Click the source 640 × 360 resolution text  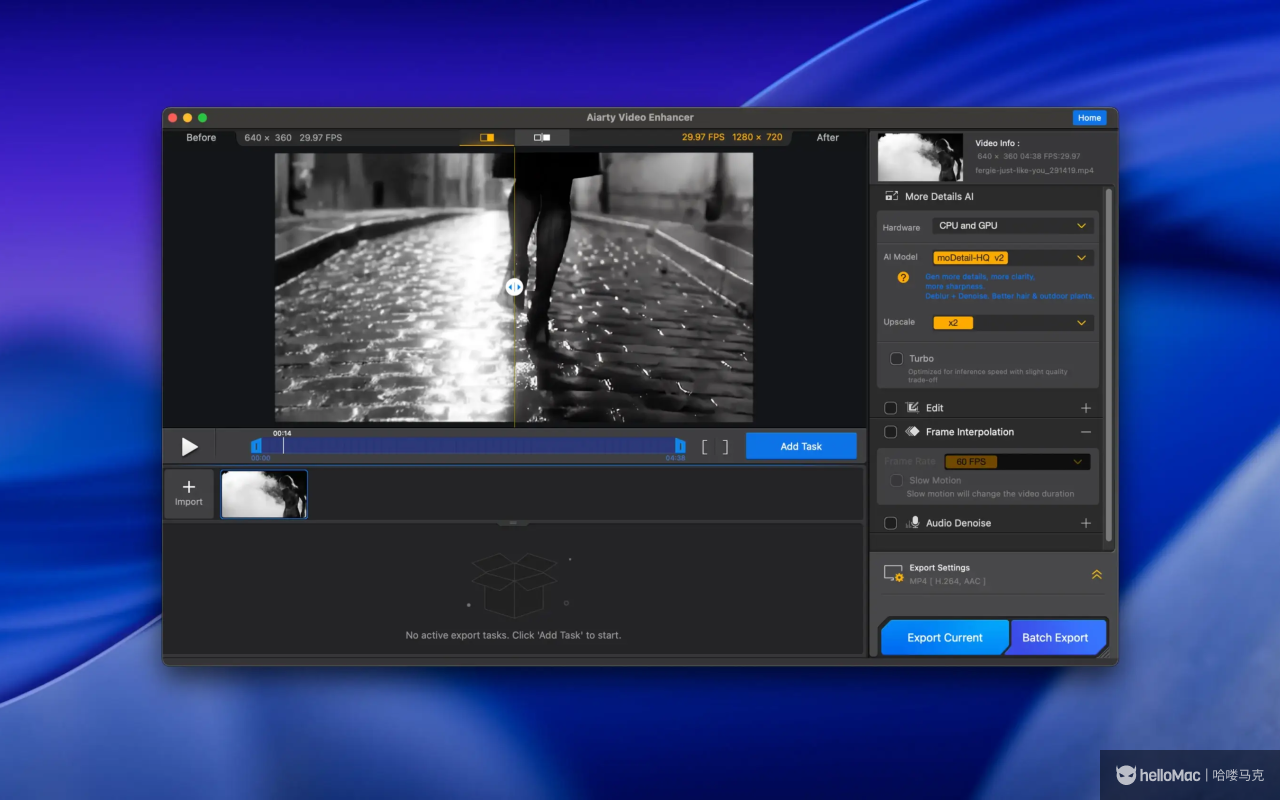tap(268, 138)
